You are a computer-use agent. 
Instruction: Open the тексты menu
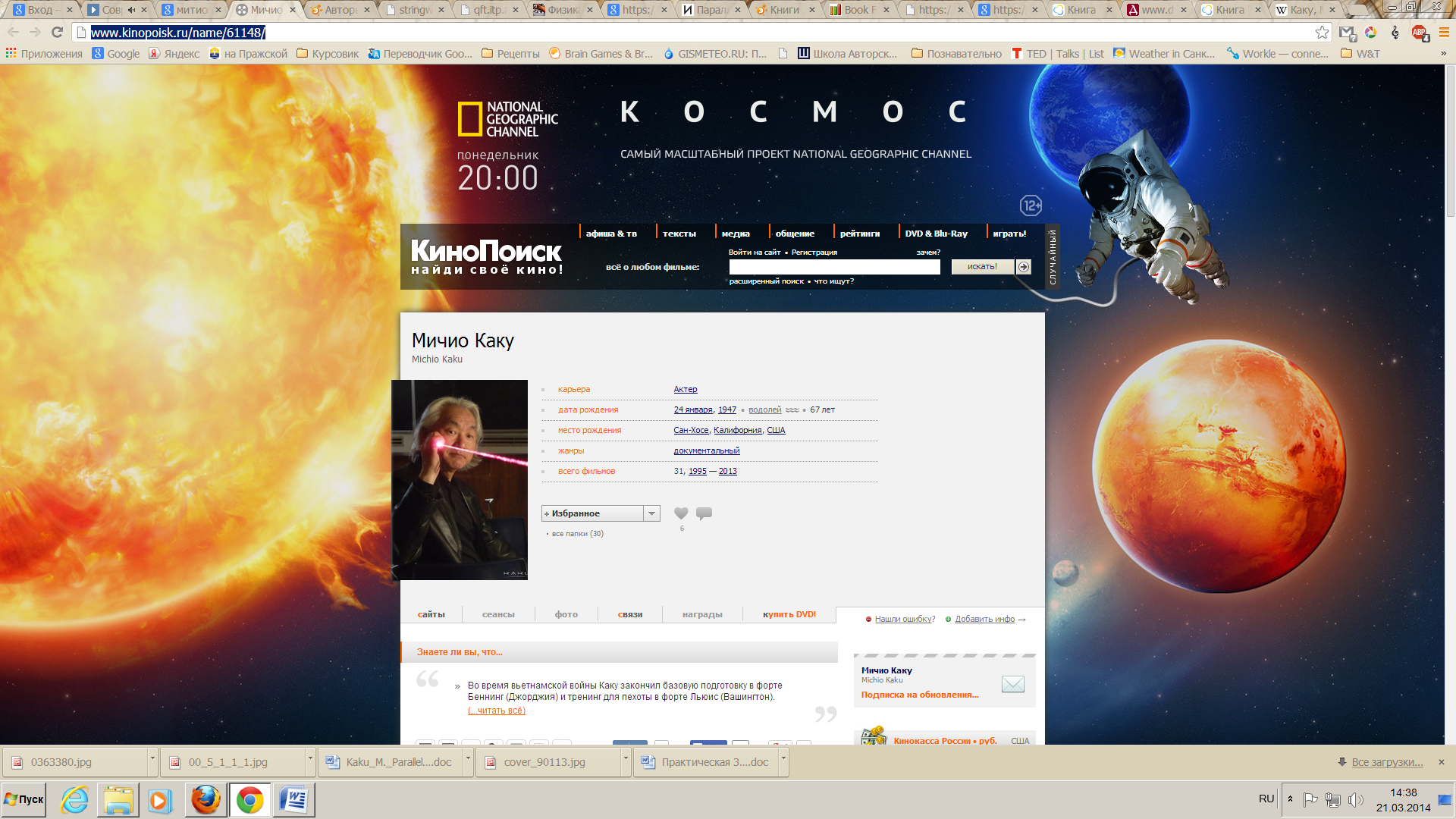[x=679, y=234]
